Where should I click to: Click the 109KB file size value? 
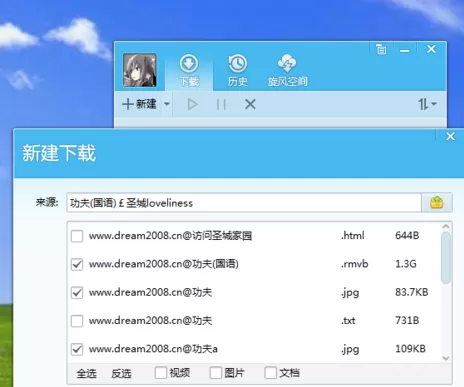coord(410,349)
